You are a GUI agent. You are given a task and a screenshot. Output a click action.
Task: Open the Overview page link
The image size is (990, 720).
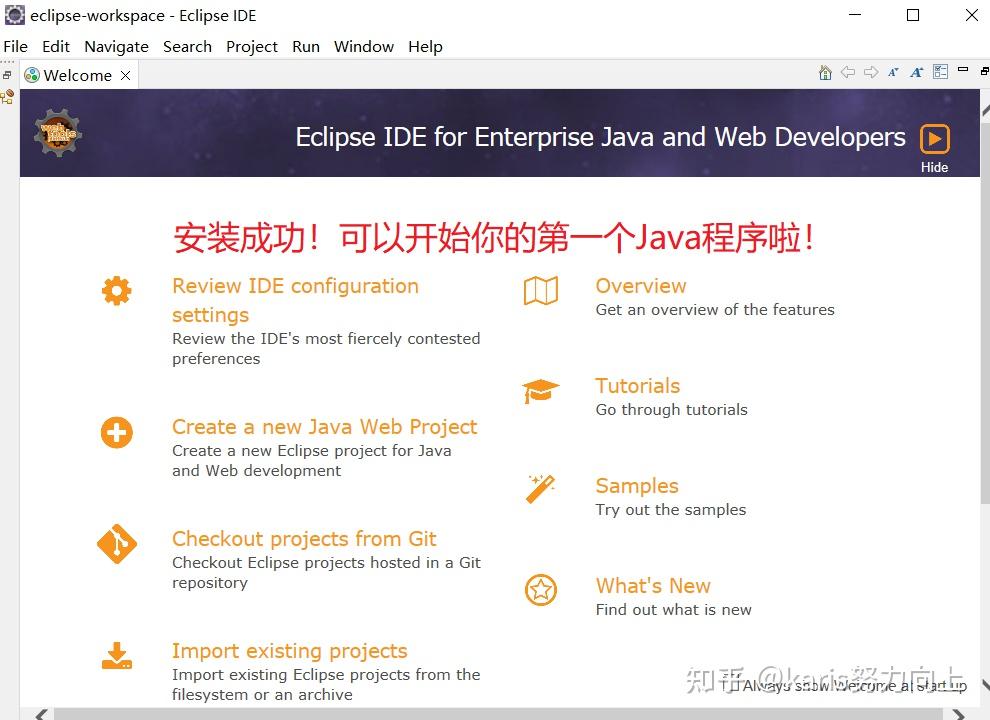pyautogui.click(x=640, y=286)
